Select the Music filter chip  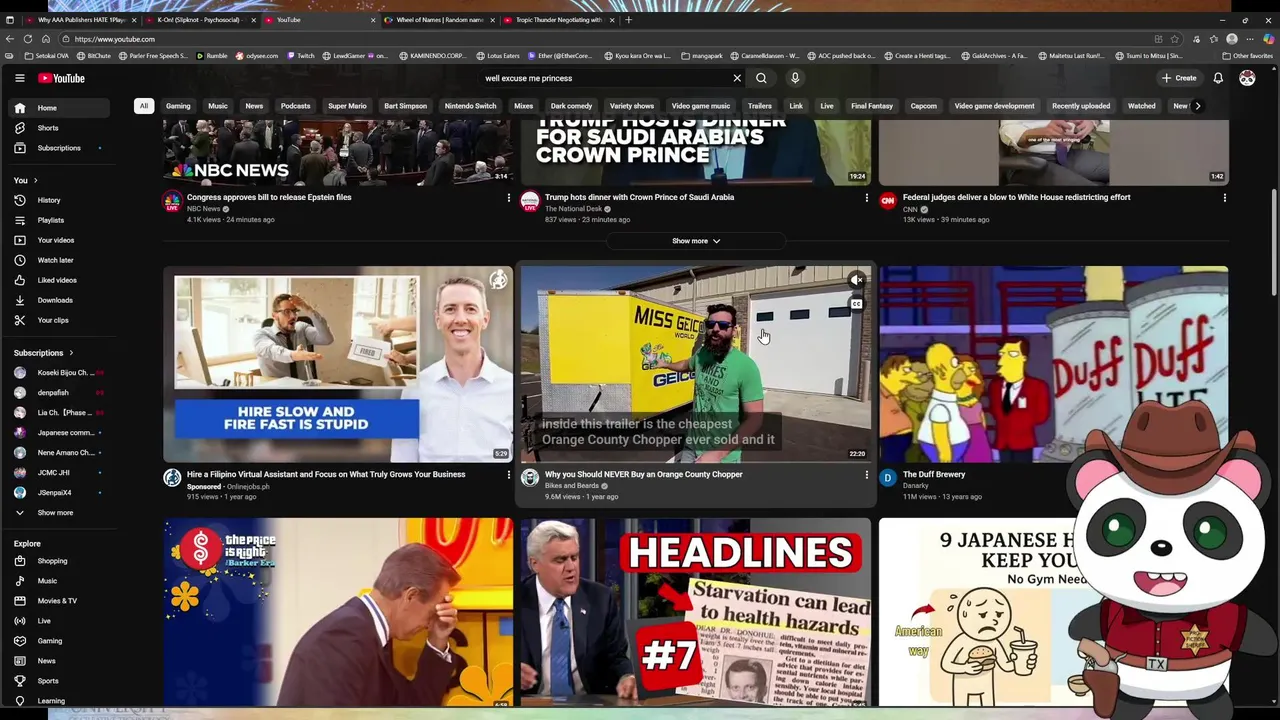pos(217,106)
